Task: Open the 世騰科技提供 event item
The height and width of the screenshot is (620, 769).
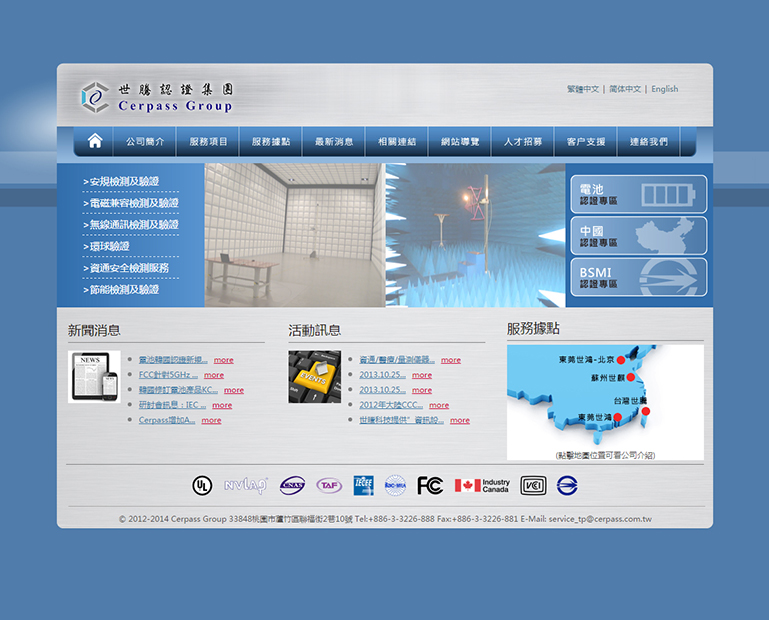Action: point(401,420)
